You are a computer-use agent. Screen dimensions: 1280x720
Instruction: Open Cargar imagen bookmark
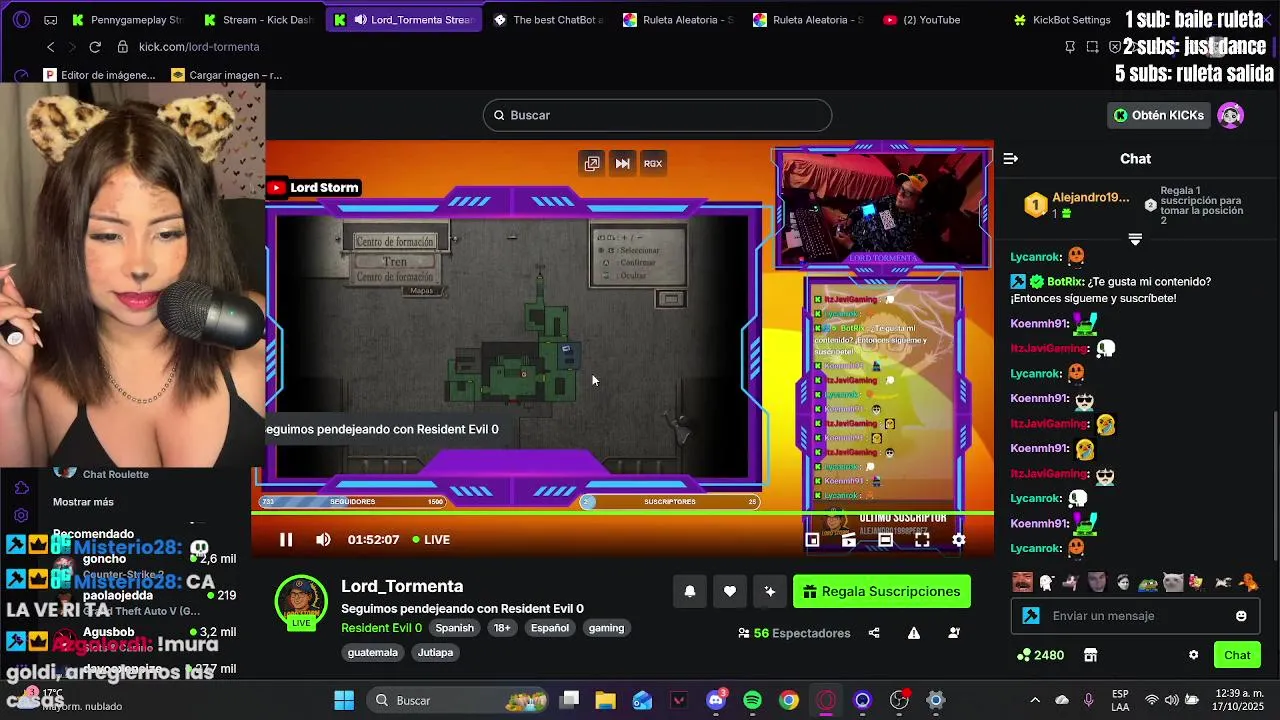pos(227,75)
